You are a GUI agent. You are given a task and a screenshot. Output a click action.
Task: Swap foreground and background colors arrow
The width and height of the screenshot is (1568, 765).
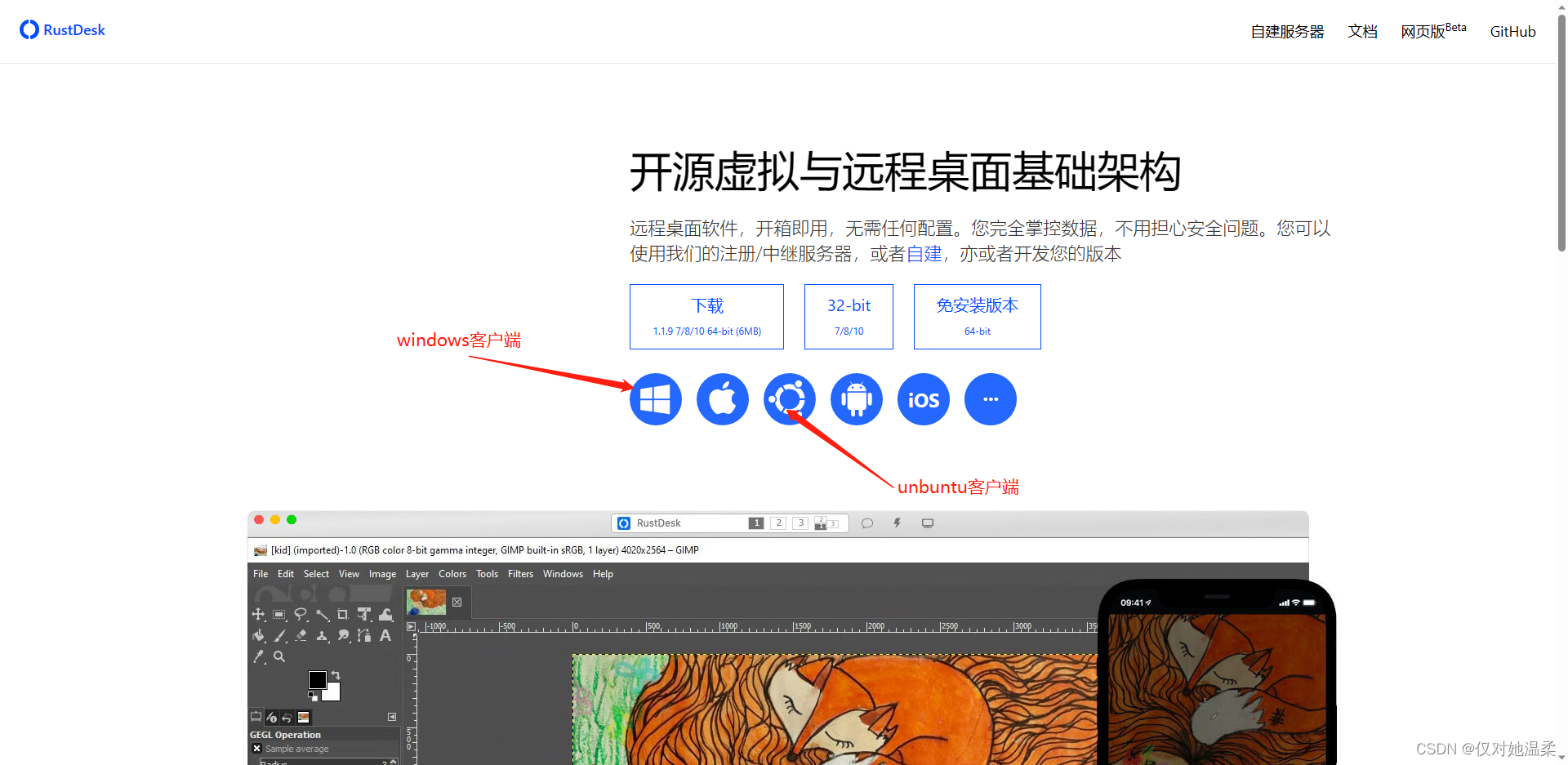(x=336, y=675)
